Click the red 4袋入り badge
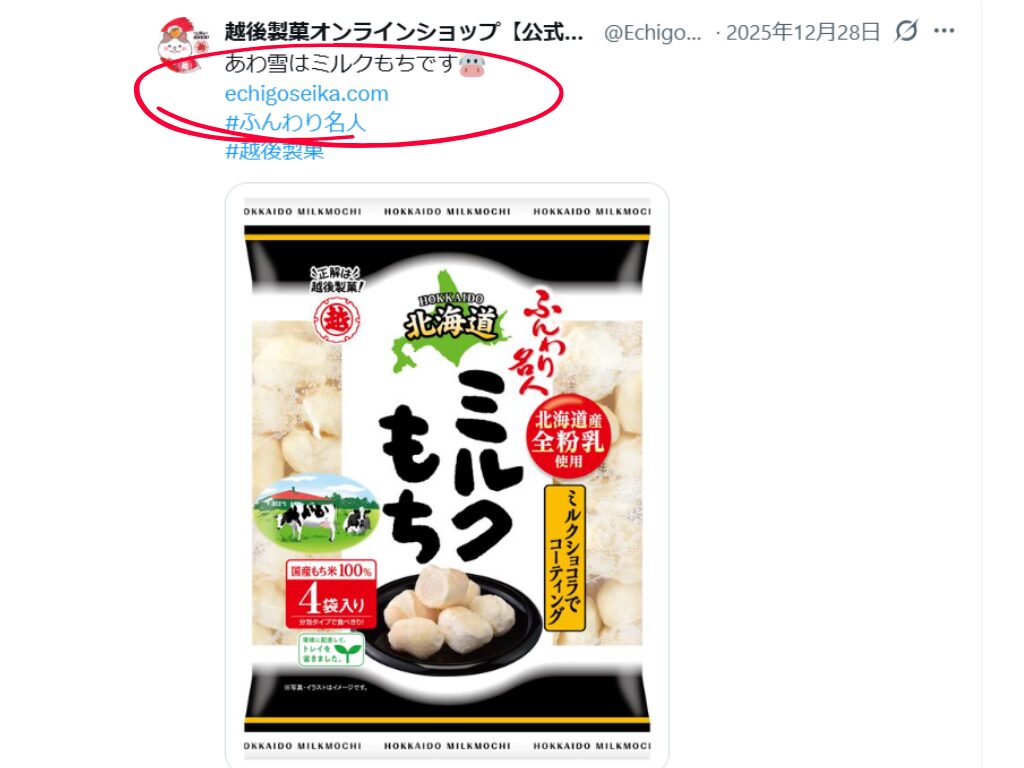1024x768 pixels. (x=331, y=594)
